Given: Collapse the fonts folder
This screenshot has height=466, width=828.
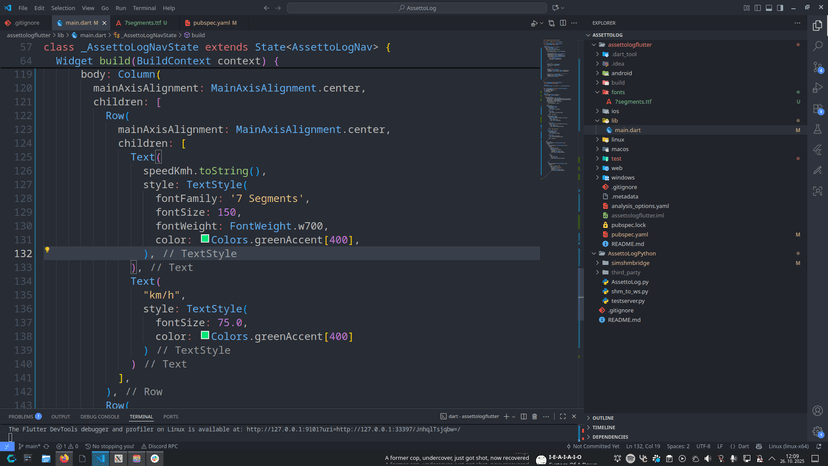Looking at the screenshot, I should pyautogui.click(x=618, y=92).
